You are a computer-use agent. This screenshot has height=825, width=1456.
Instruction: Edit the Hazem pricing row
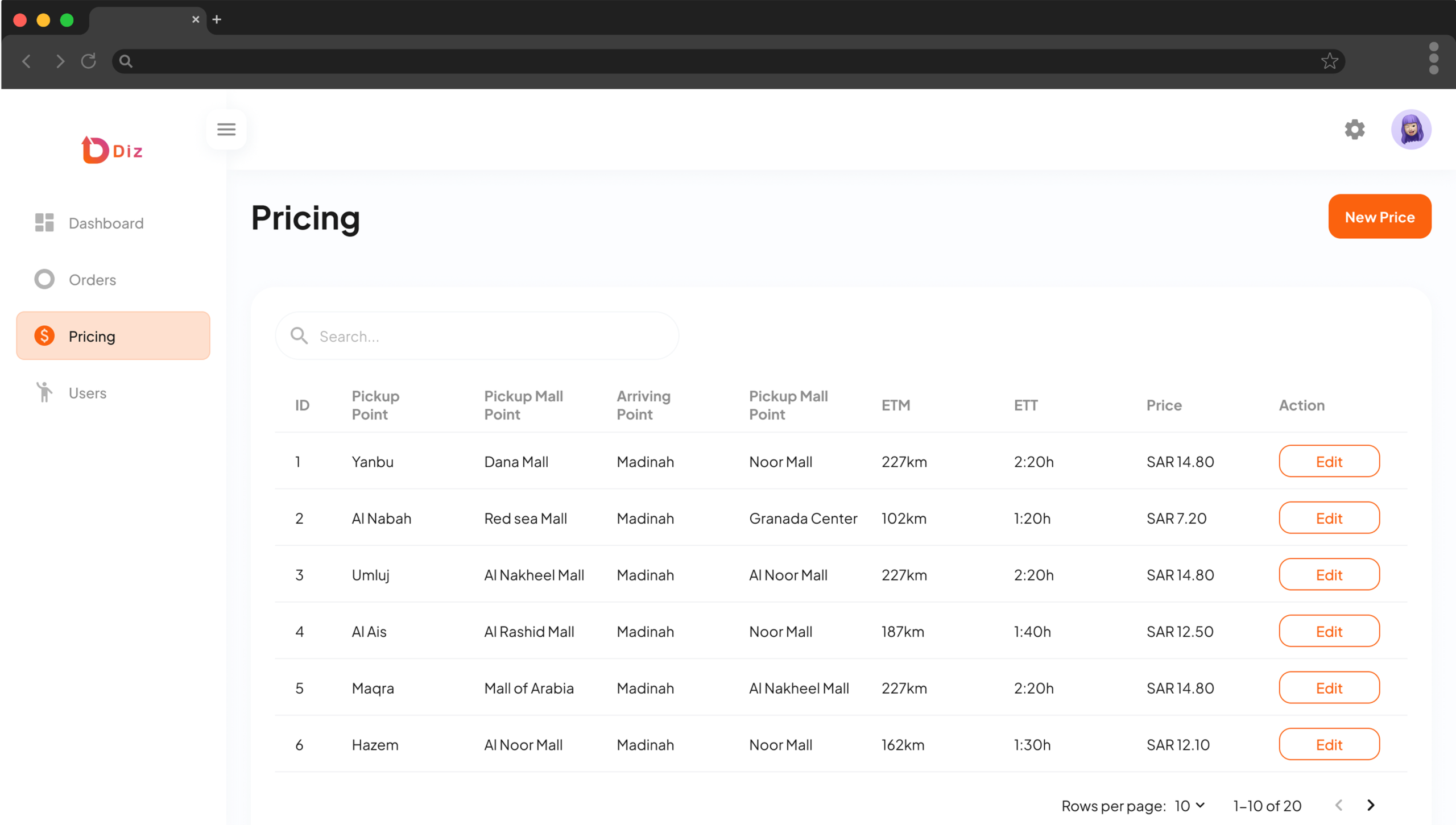coord(1329,744)
